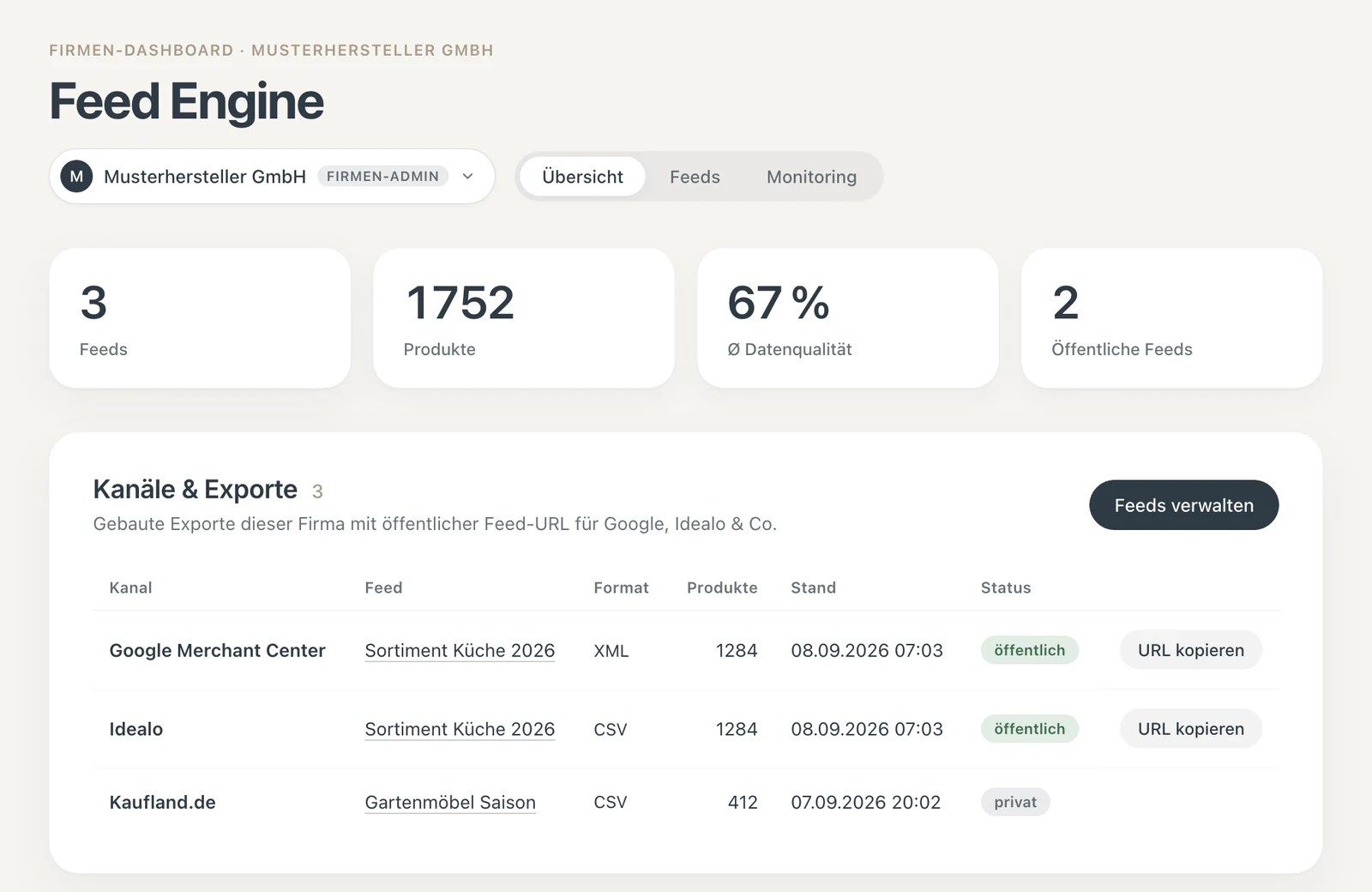Click the M avatar for Musterhersteller GmbH
This screenshot has height=892, width=1372.
[76, 177]
